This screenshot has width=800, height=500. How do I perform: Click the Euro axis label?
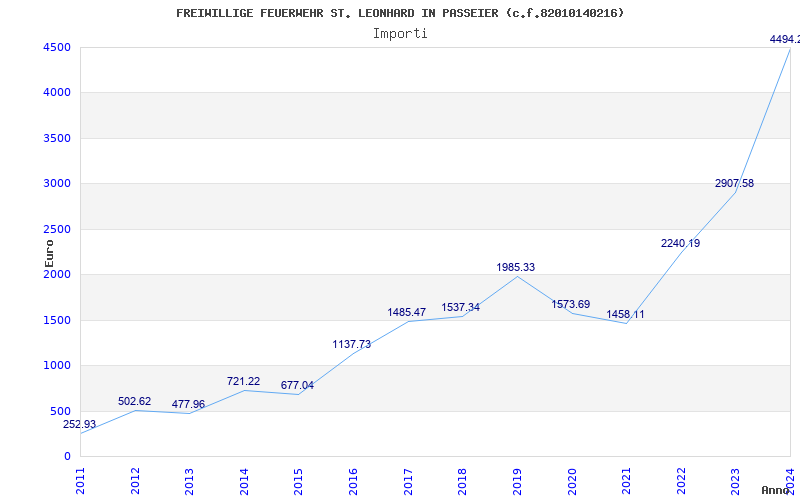pyautogui.click(x=49, y=253)
